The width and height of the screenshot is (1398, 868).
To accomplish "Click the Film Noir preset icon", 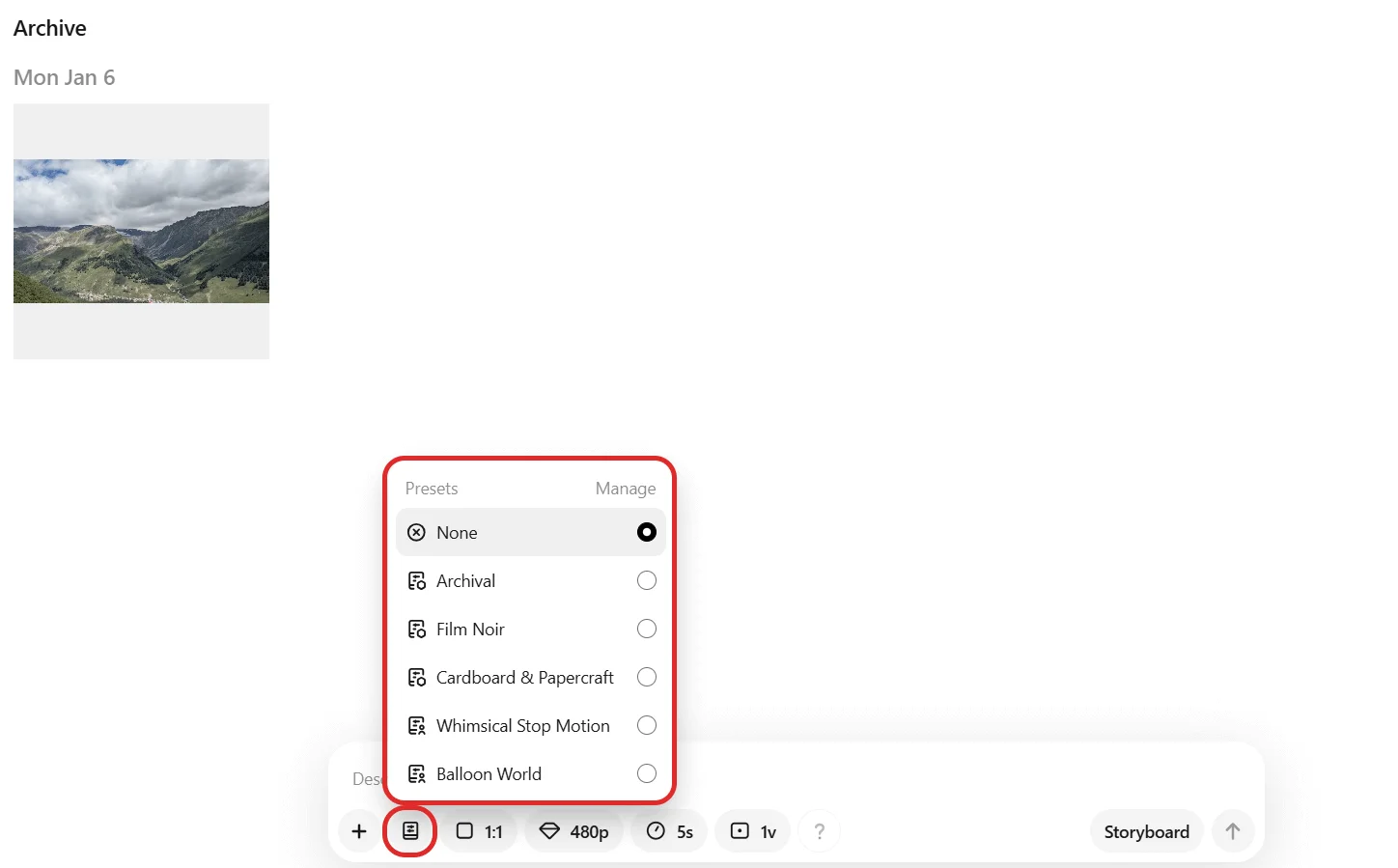I will 416,630.
